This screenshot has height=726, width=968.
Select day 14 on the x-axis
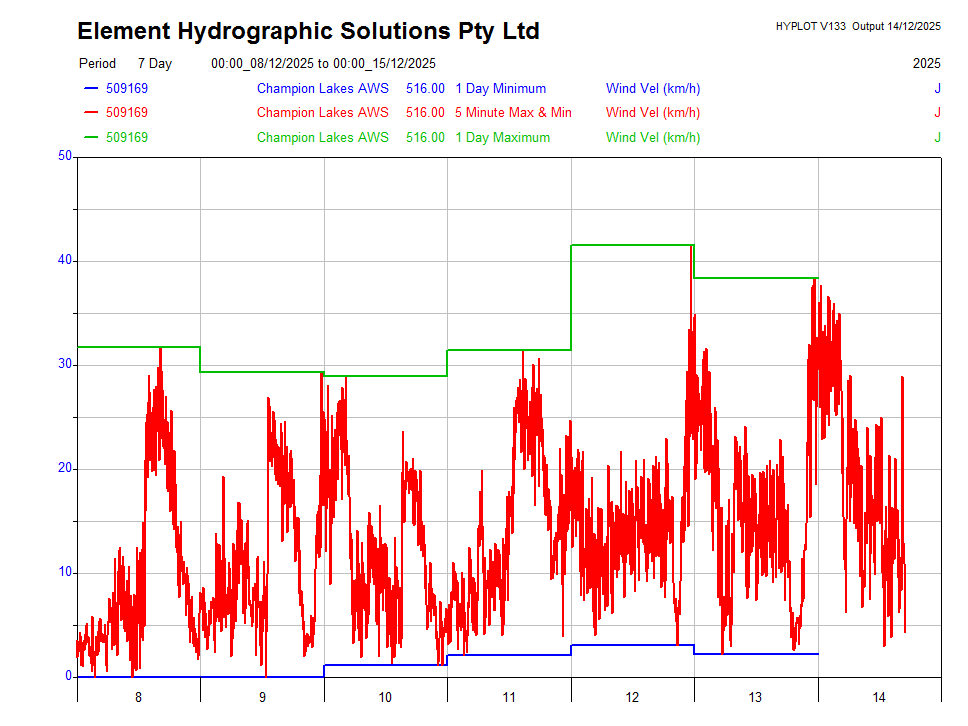[879, 698]
